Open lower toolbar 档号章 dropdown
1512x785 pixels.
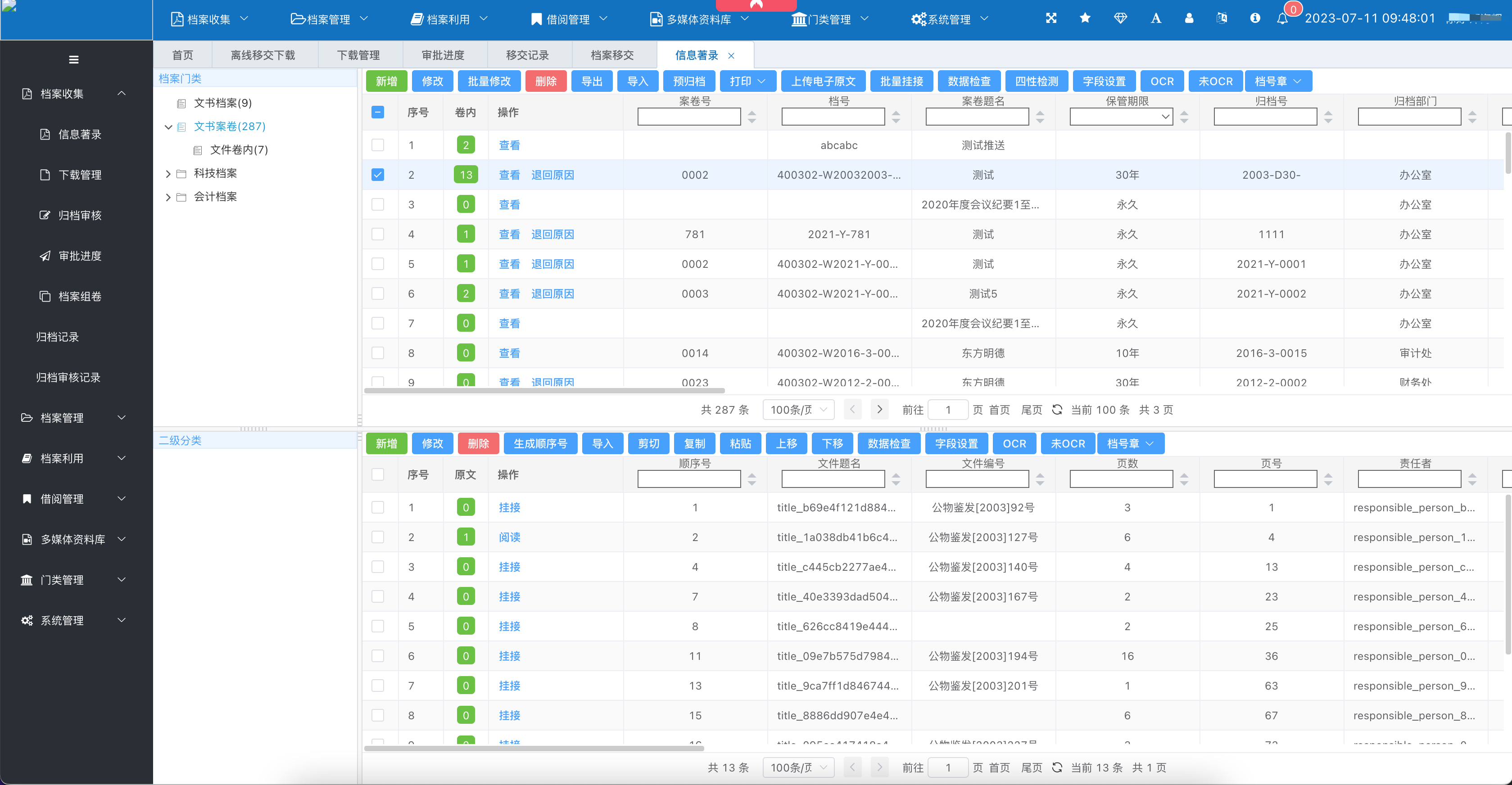[x=1130, y=444]
